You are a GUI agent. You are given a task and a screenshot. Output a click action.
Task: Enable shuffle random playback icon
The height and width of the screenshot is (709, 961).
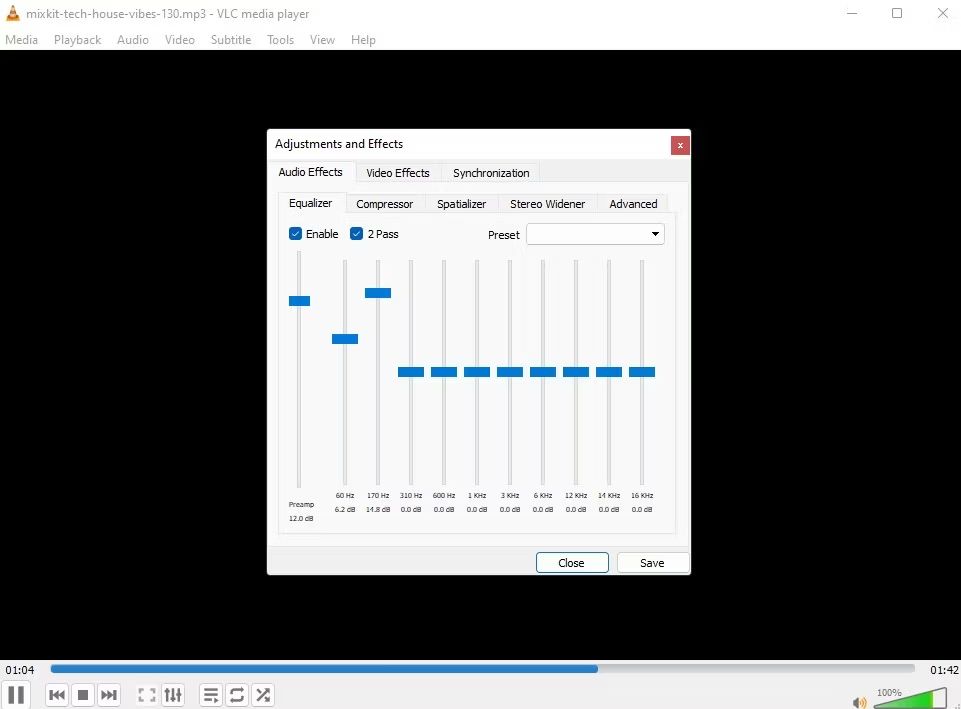point(263,694)
